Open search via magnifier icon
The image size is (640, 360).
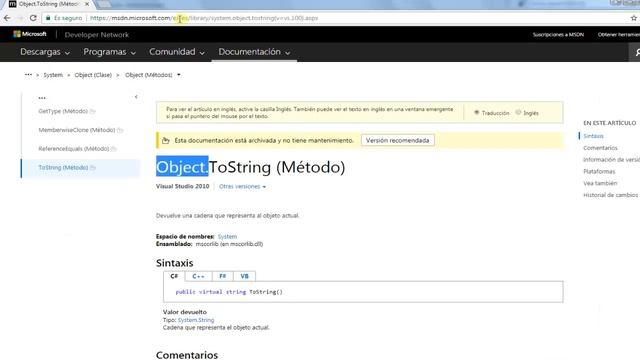coord(636,52)
